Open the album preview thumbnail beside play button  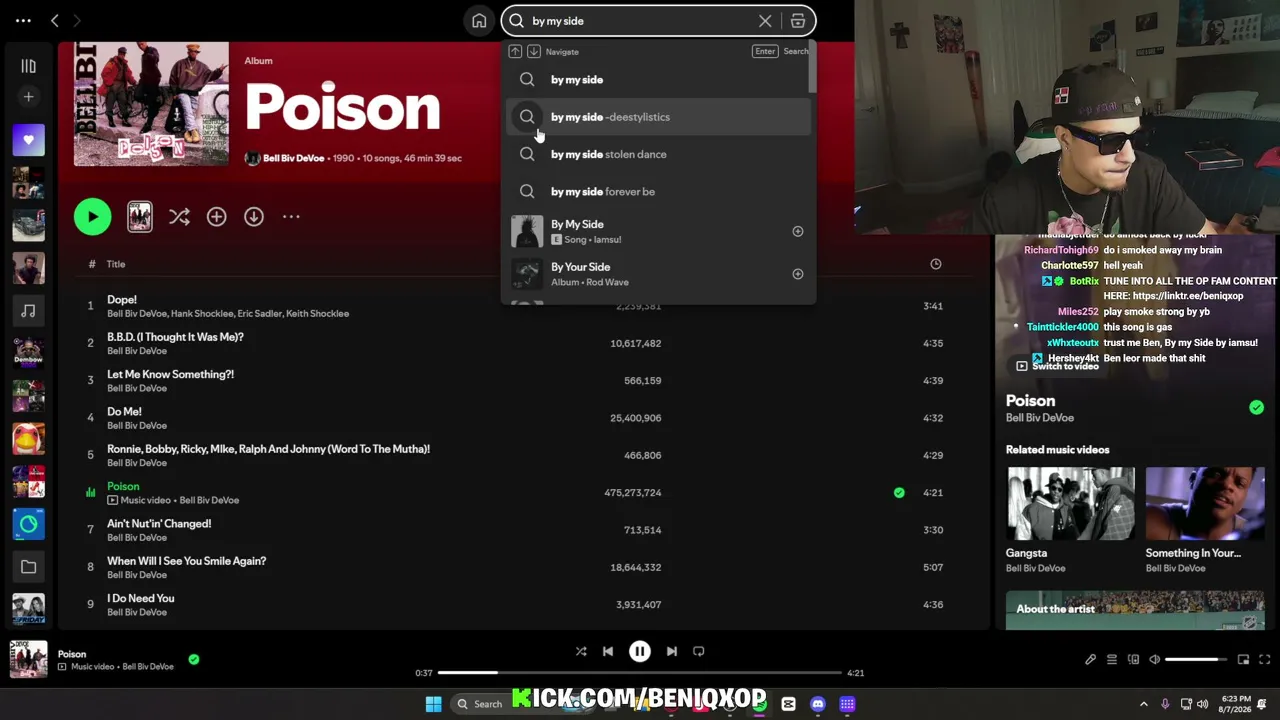tap(140, 217)
